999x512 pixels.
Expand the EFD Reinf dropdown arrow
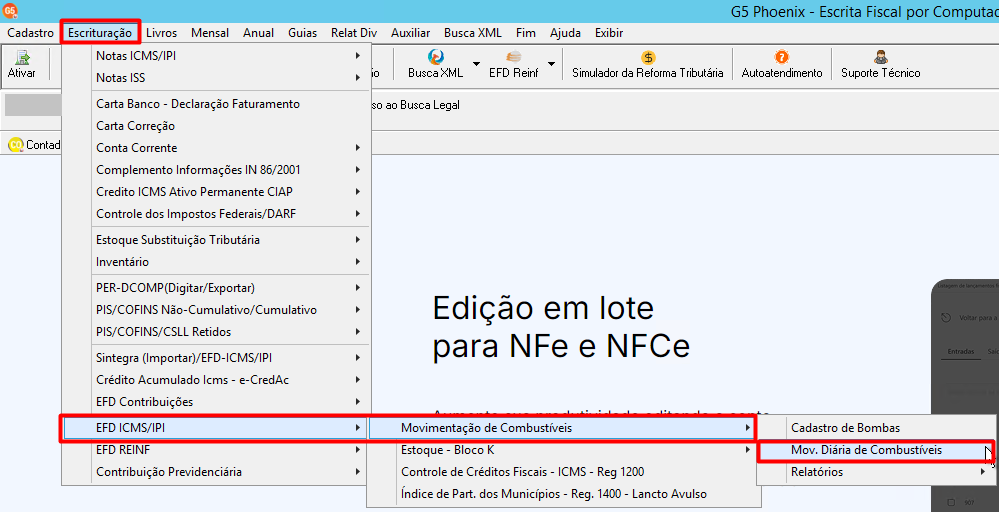(551, 64)
